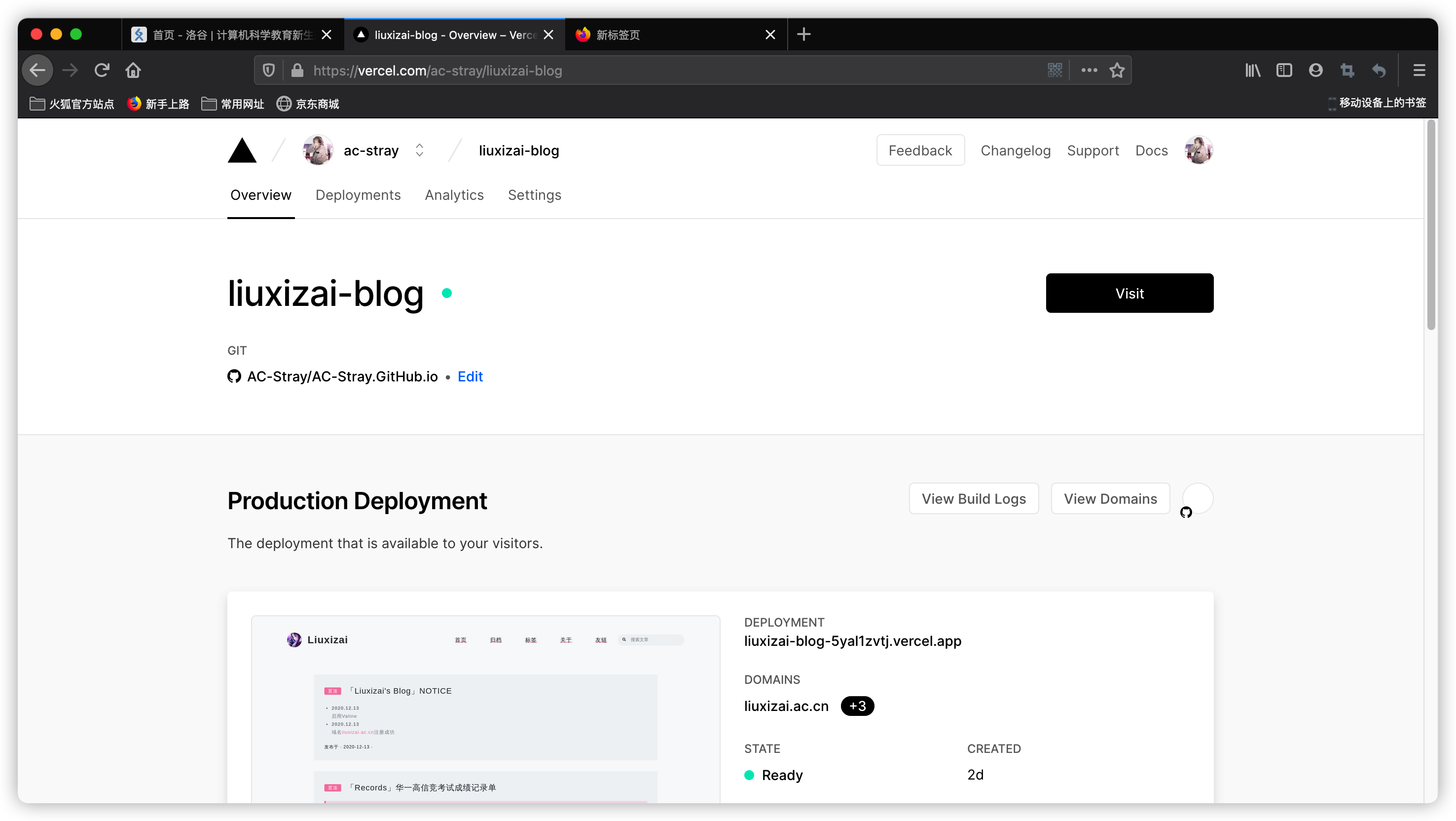Open the user avatar menu top right

click(1198, 150)
